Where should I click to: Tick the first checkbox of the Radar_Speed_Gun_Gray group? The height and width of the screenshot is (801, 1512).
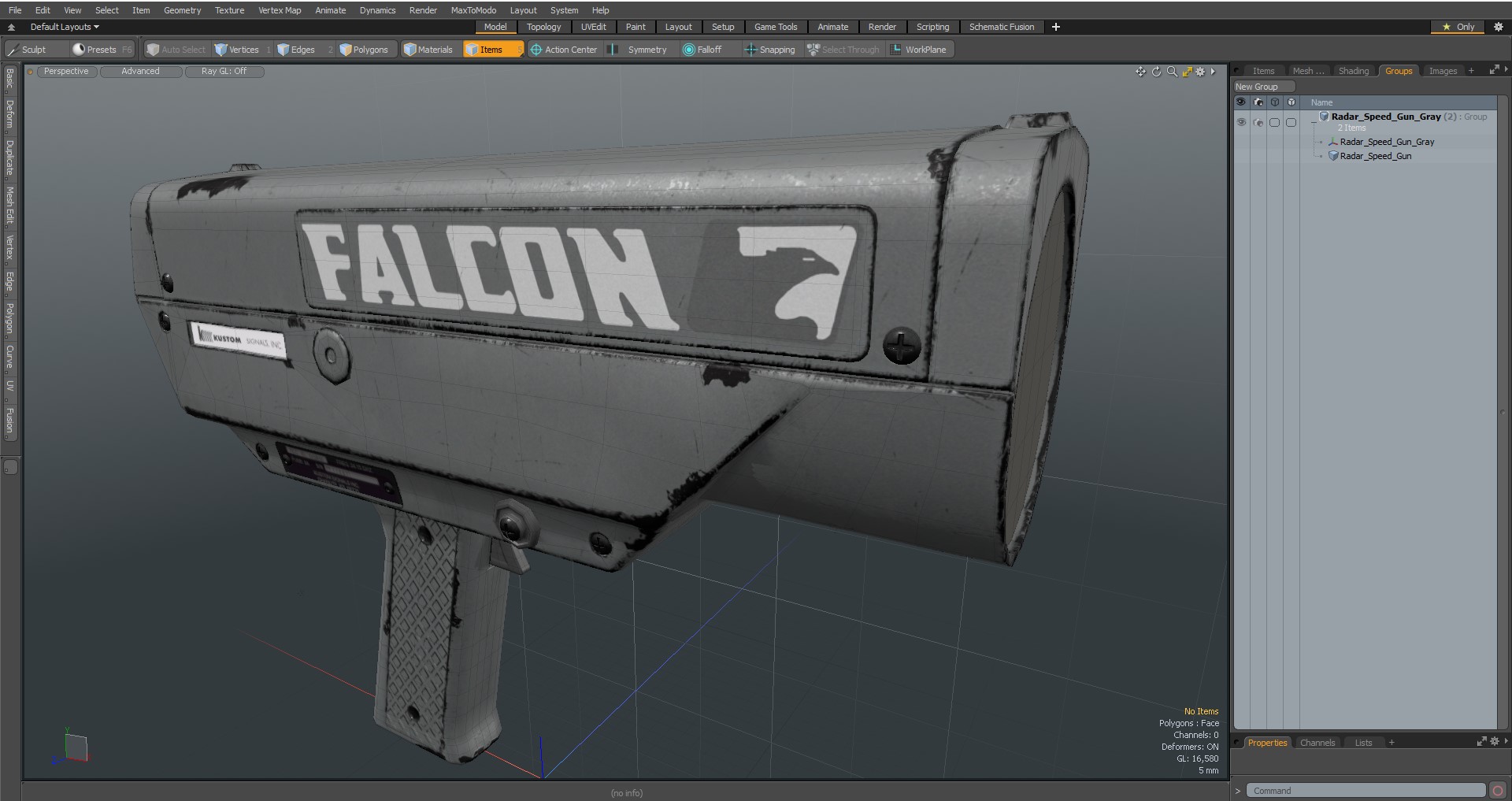(1274, 123)
